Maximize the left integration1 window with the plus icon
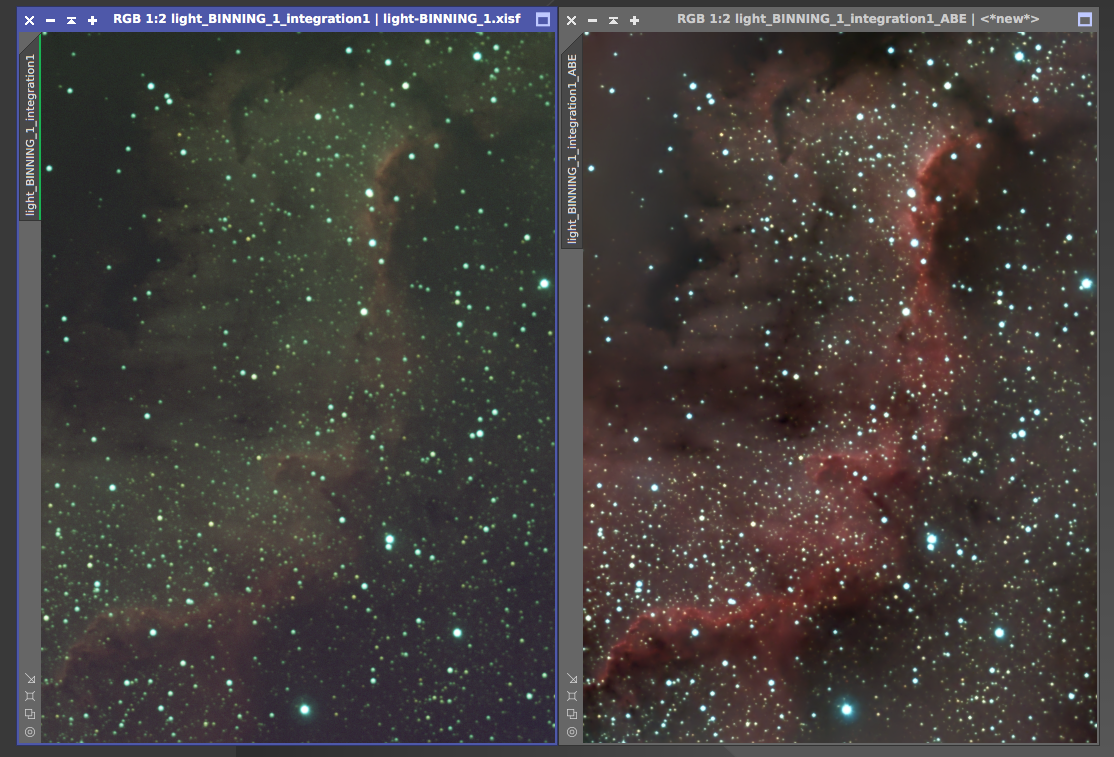 pos(92,20)
